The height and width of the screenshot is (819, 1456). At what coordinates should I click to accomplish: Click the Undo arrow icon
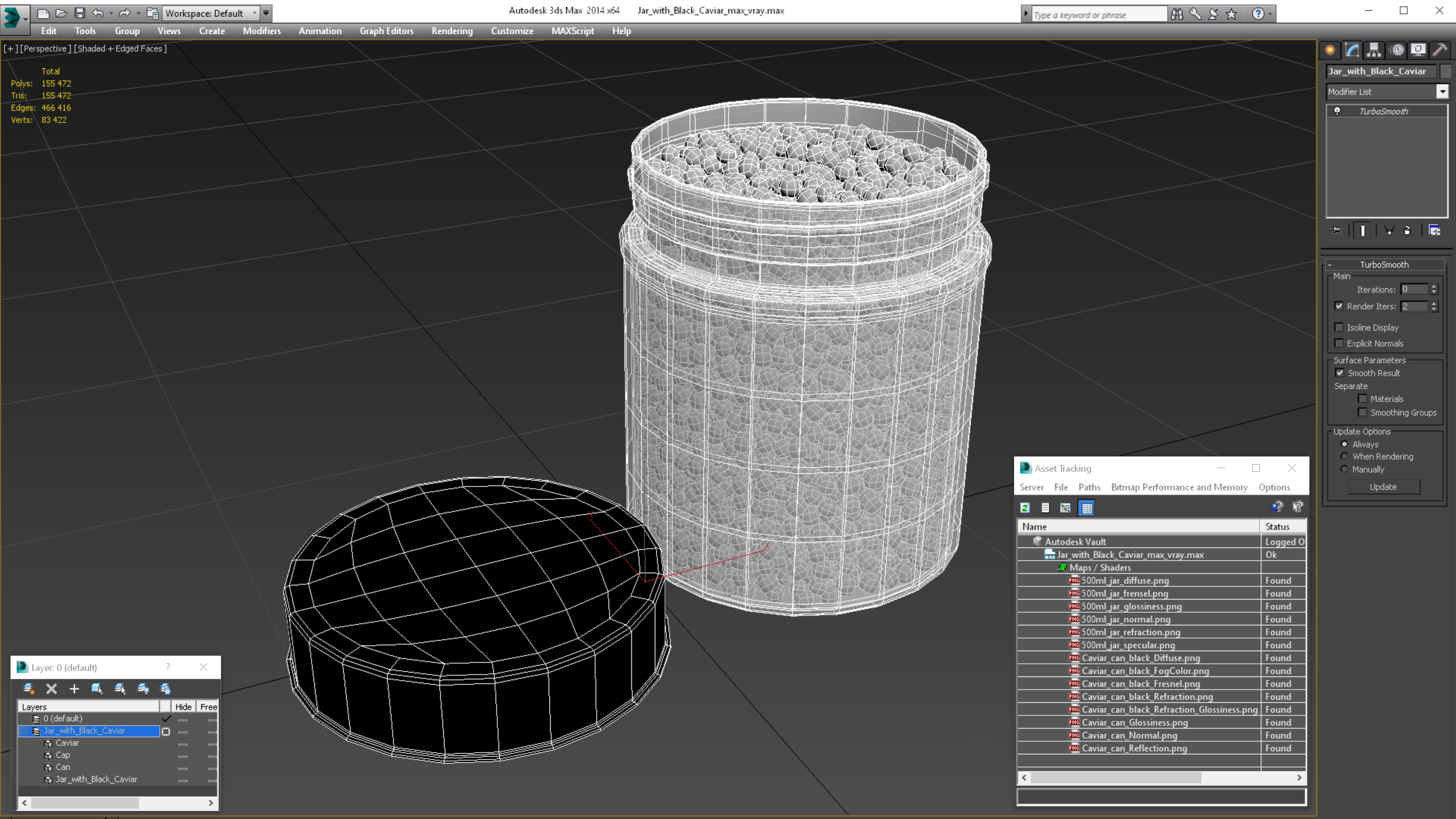[99, 13]
